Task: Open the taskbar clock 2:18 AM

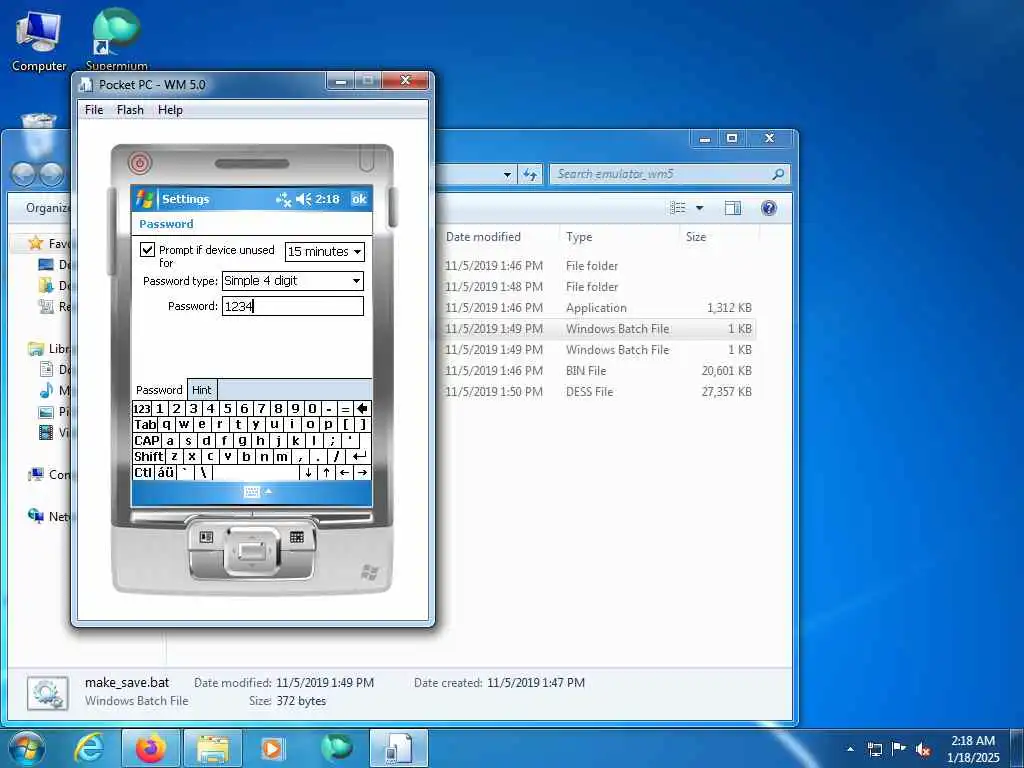Action: [x=973, y=749]
